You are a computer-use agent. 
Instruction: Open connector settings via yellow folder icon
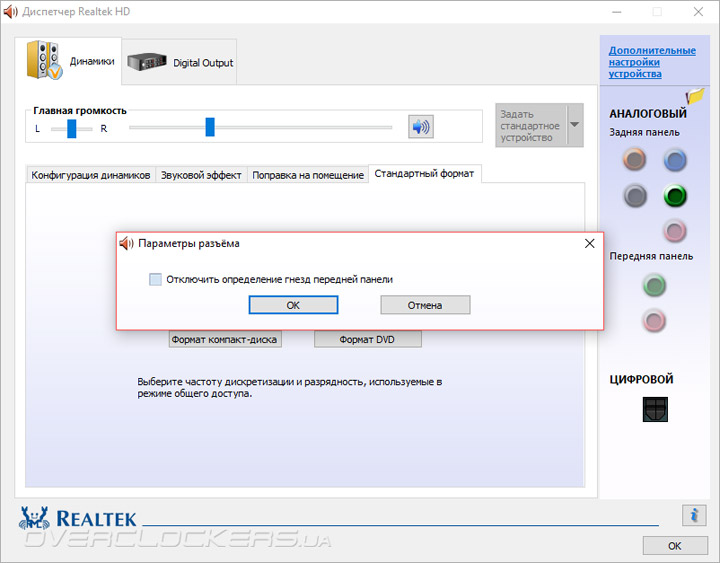pyautogui.click(x=695, y=96)
